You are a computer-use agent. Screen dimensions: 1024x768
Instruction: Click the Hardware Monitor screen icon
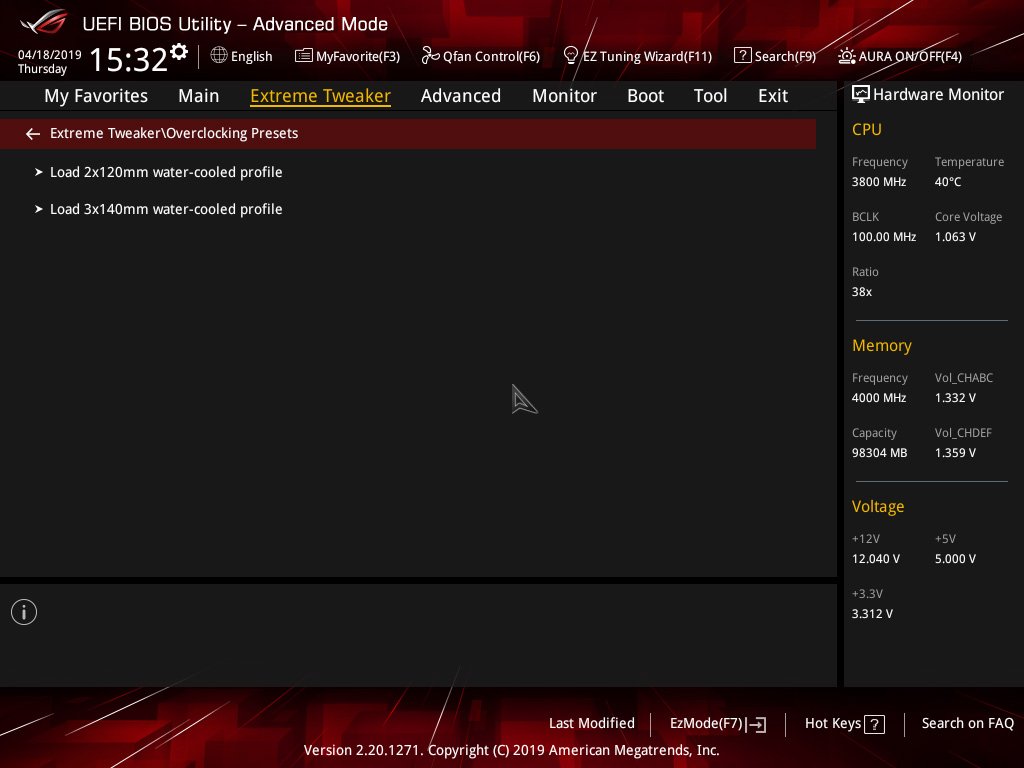861,95
